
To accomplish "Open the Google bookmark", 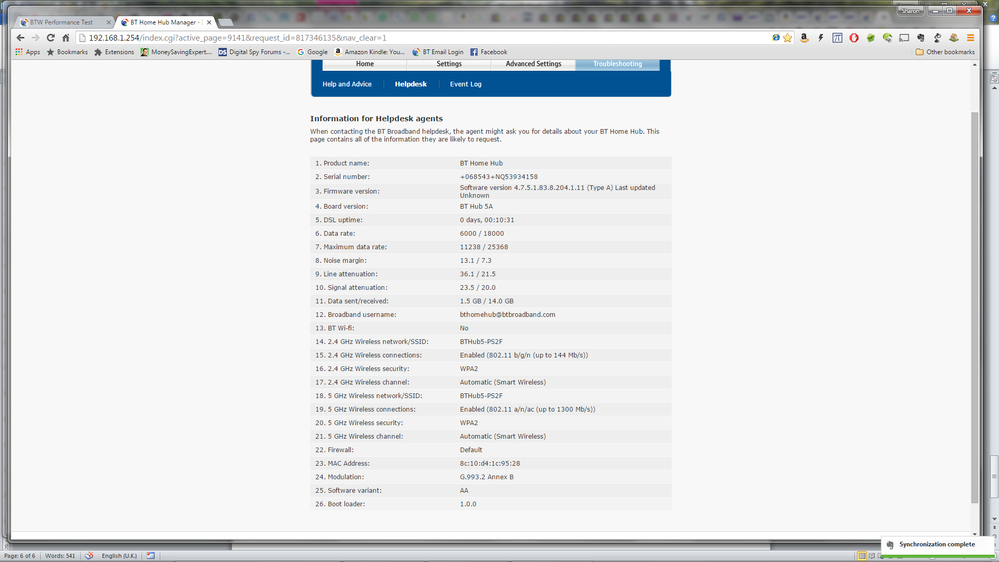I will tap(312, 52).
